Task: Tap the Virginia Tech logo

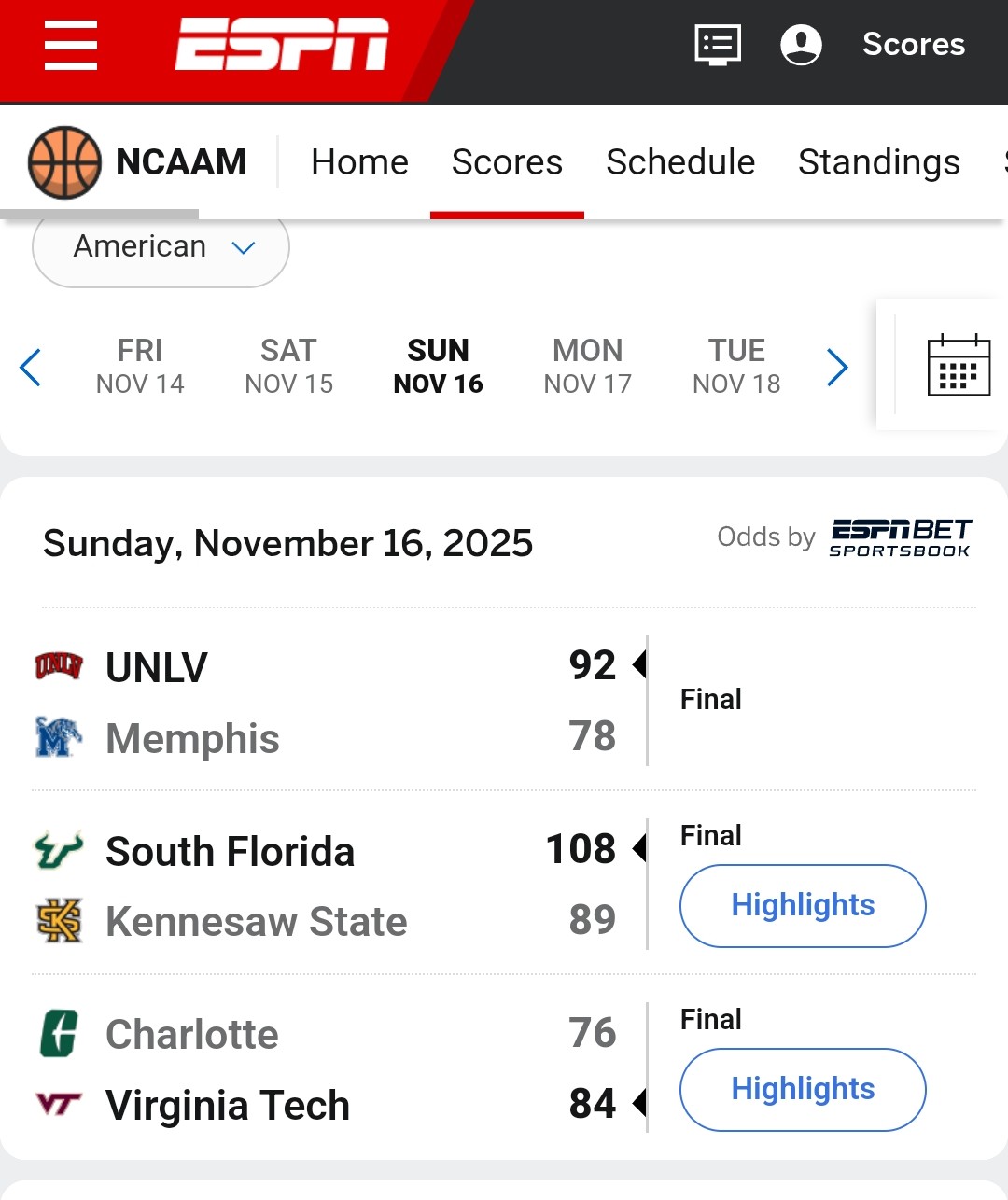Action: pos(59,1105)
